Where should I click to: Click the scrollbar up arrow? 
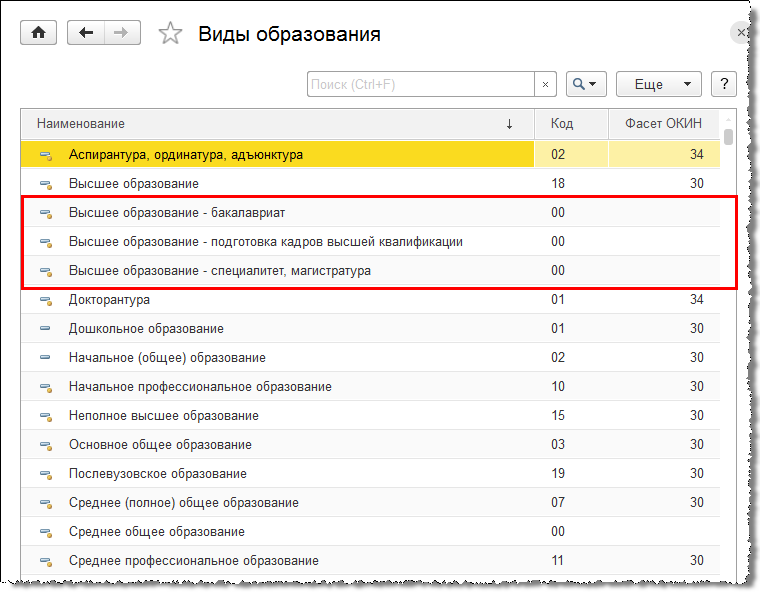coord(728,119)
